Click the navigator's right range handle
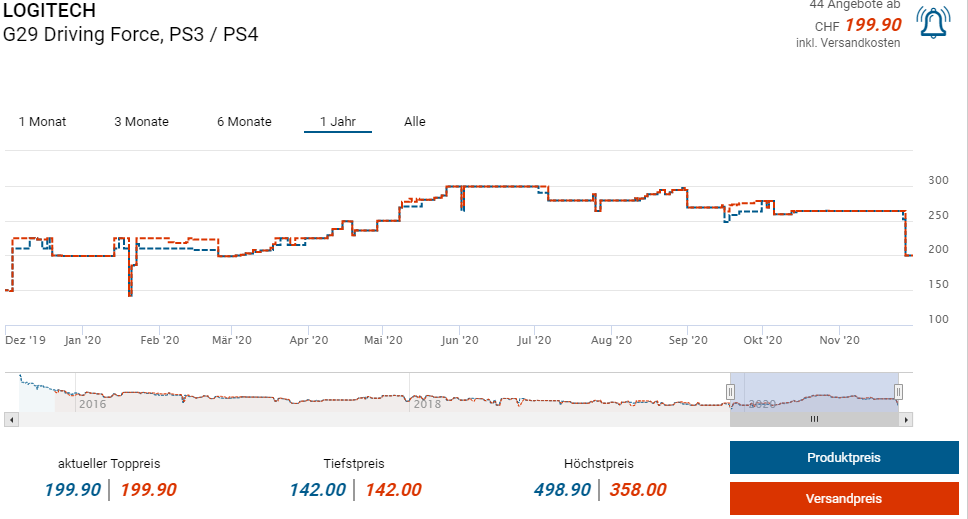Image resolution: width=968 pixels, height=519 pixels. (899, 392)
